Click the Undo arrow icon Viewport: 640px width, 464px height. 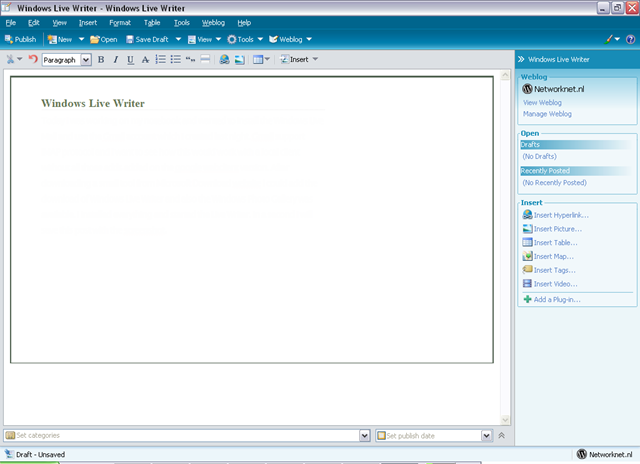[x=33, y=60]
